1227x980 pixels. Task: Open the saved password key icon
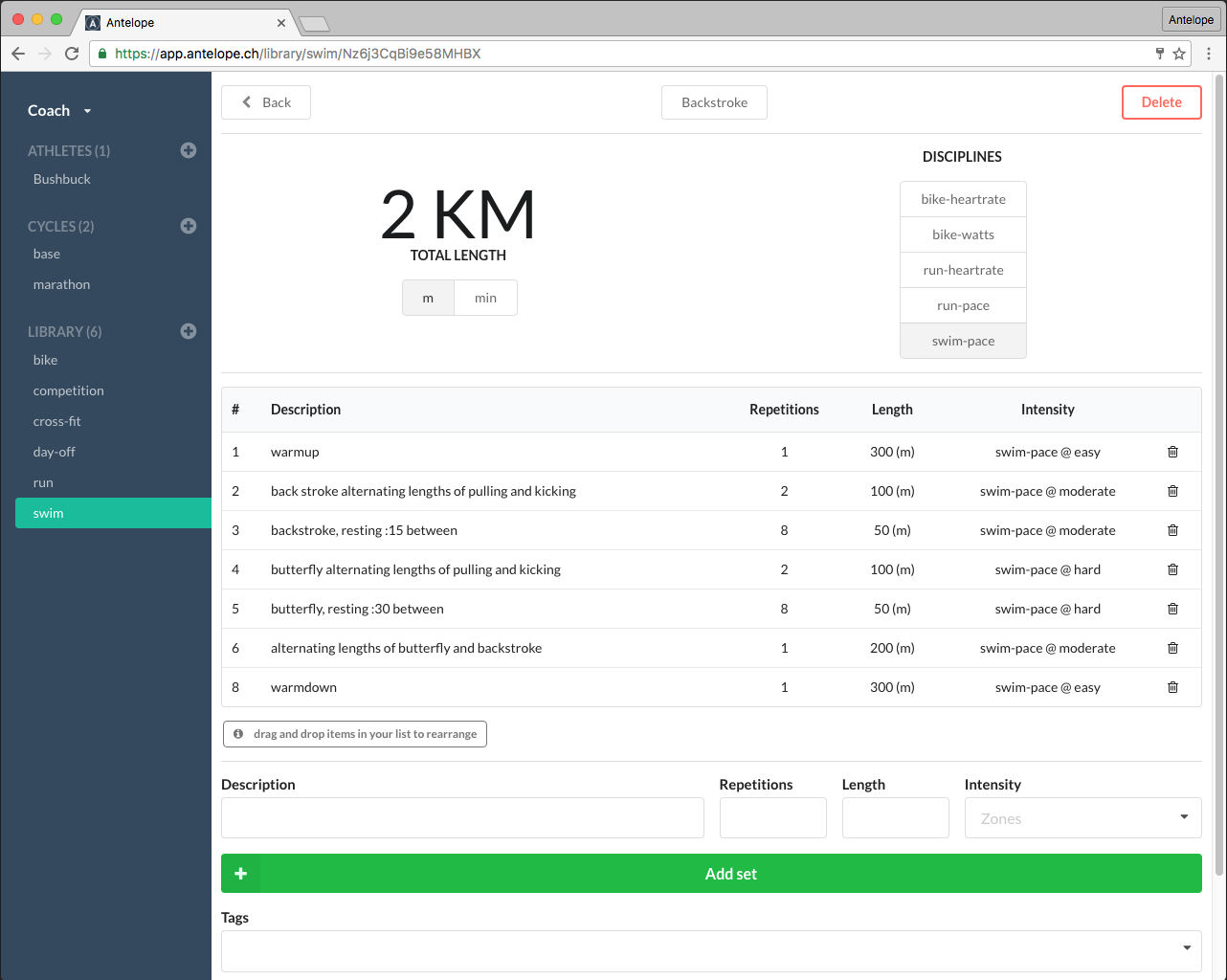(1159, 54)
